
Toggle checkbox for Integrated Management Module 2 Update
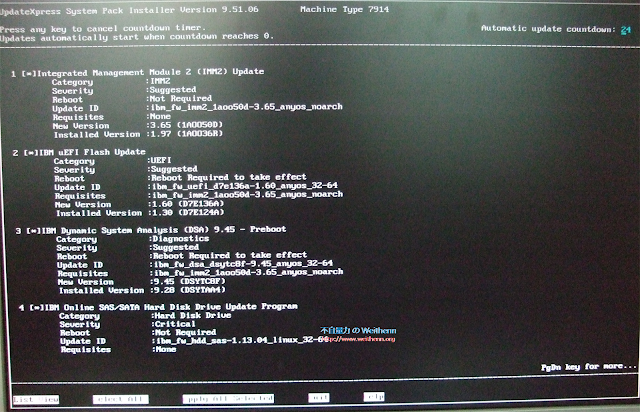tap(29, 74)
